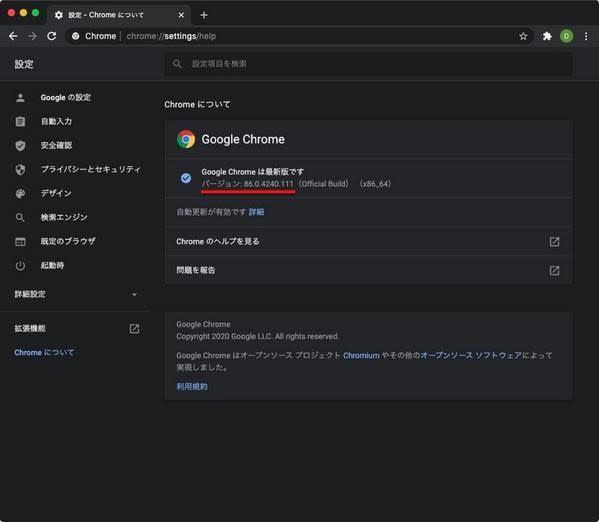This screenshot has height=522, width=599.
Task: Click the person icon beside Google の設定
Action: (20, 98)
